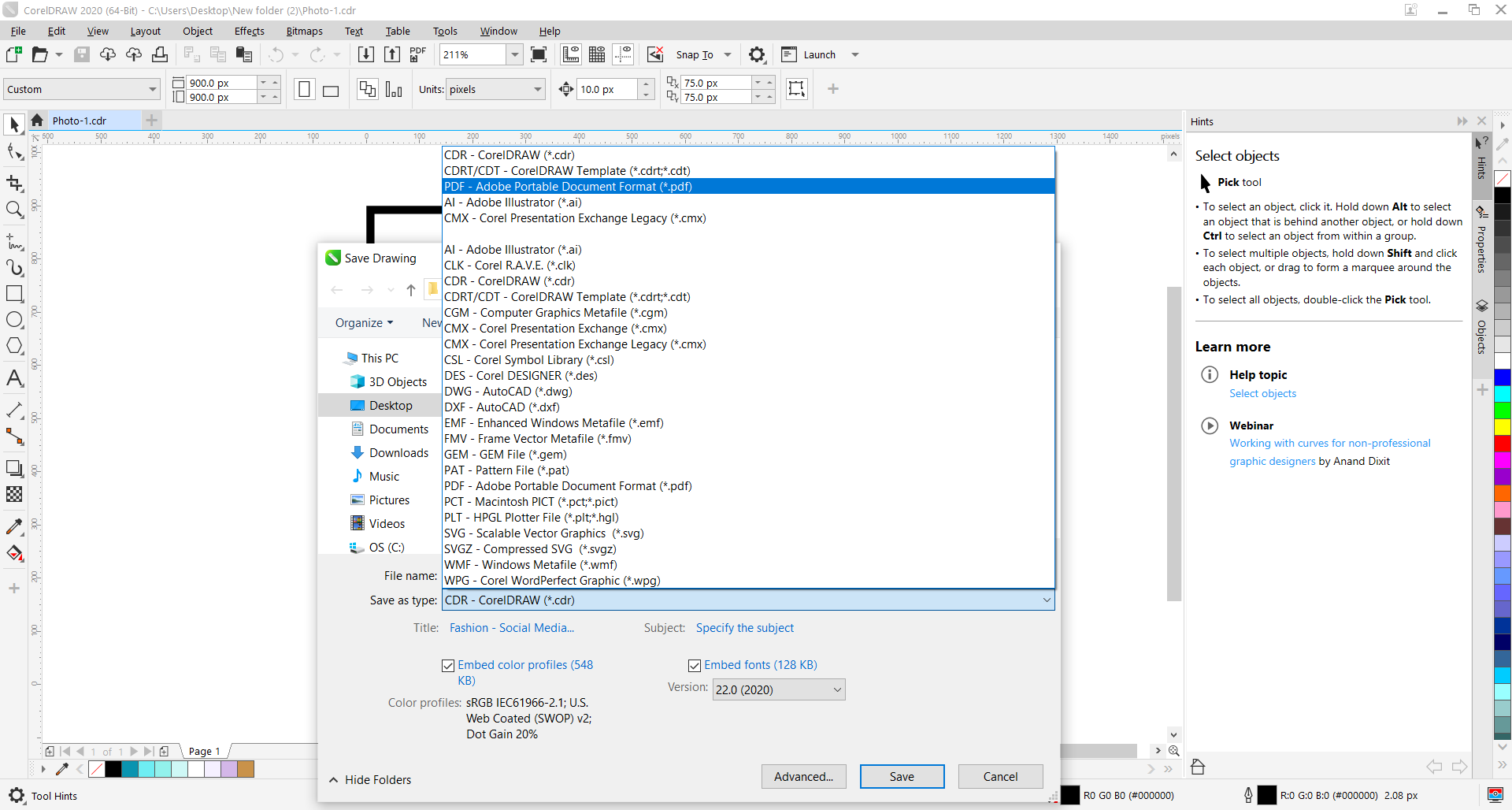Choose SVG - Scalable Vector Graphics format
Viewport: 1512px width, 810px height.
[543, 533]
